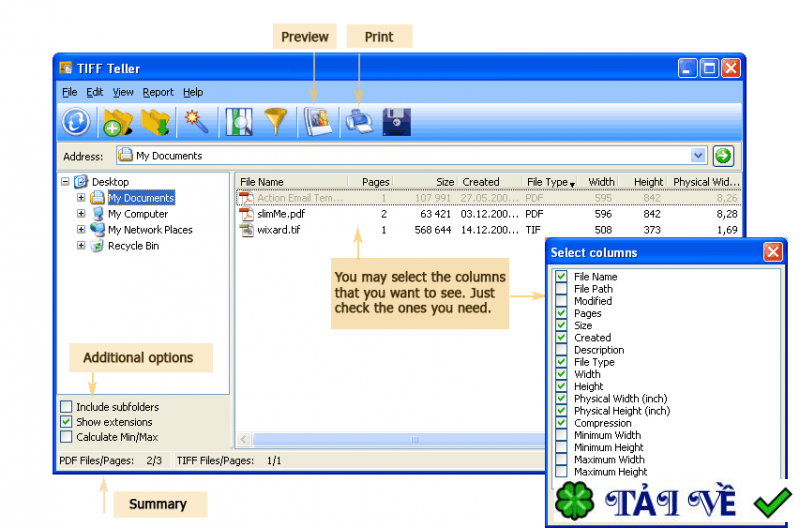The width and height of the screenshot is (800, 528).
Task: Sort by Height column header
Action: (x=643, y=182)
